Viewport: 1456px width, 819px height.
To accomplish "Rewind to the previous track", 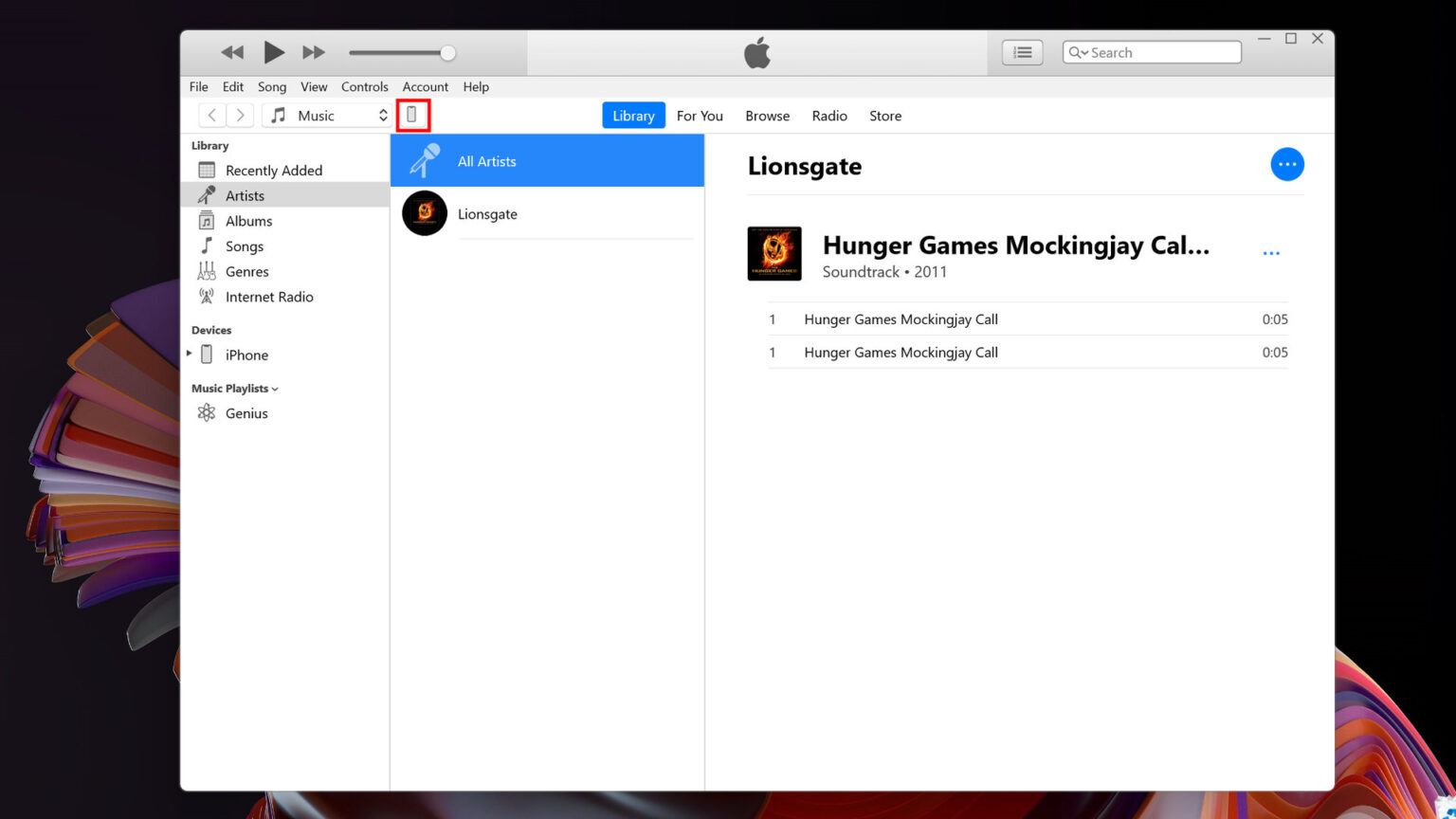I will (232, 52).
